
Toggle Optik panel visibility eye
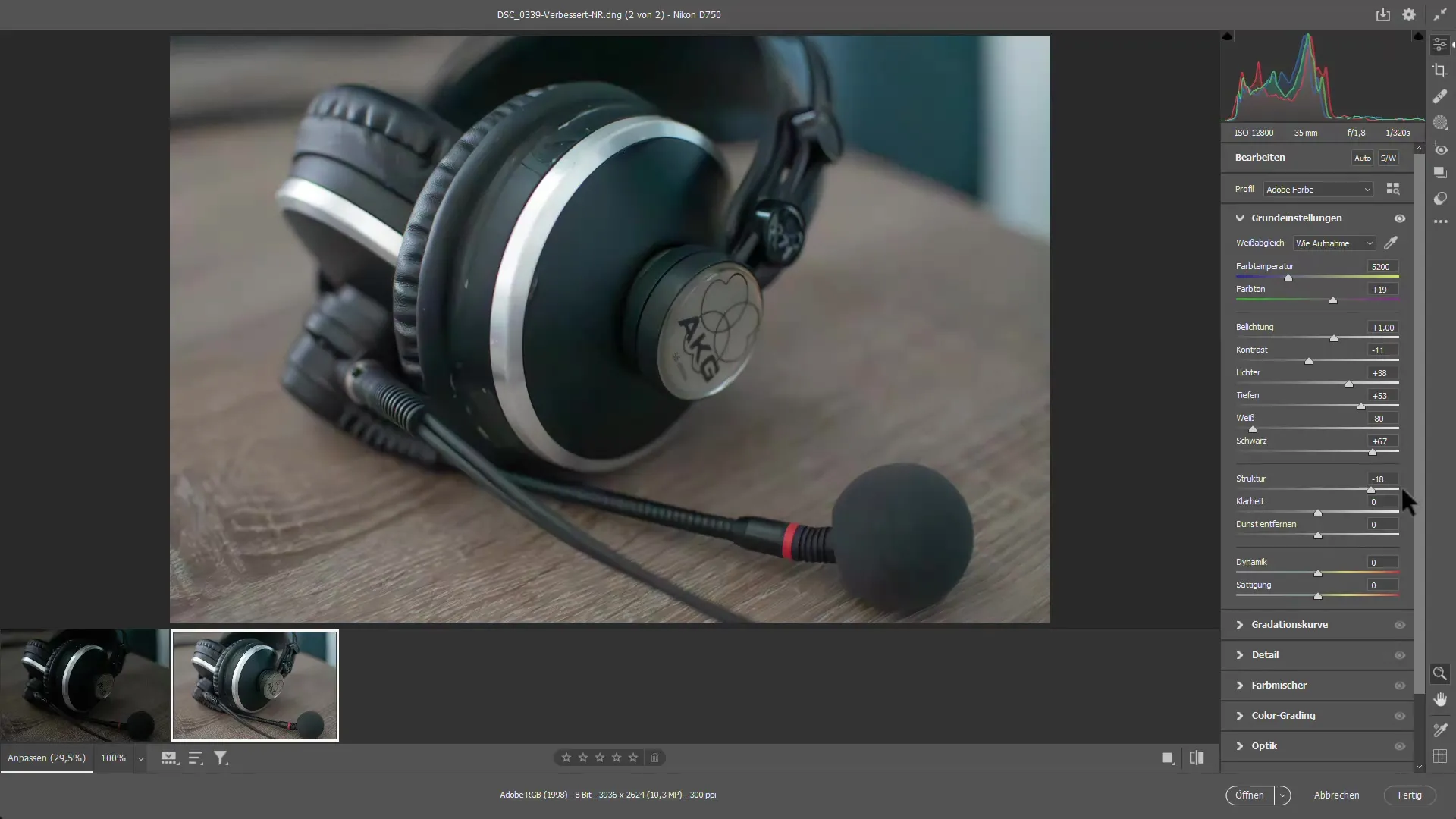pos(1400,746)
